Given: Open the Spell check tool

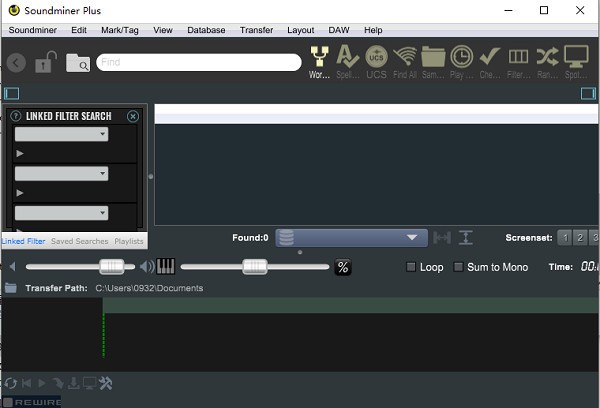Looking at the screenshot, I should point(347,58).
